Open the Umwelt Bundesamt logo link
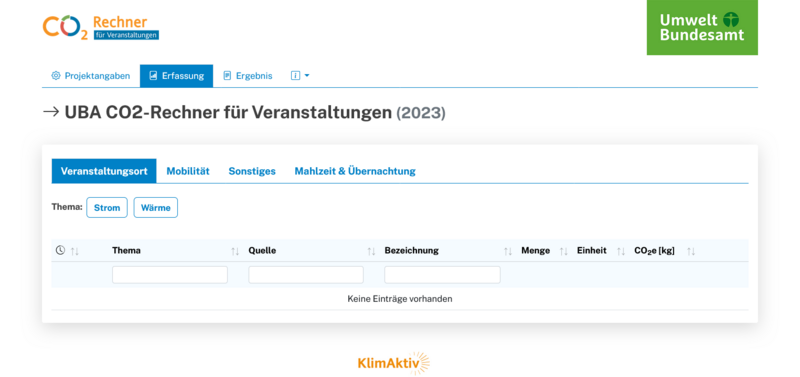The height and width of the screenshot is (377, 800). click(702, 28)
